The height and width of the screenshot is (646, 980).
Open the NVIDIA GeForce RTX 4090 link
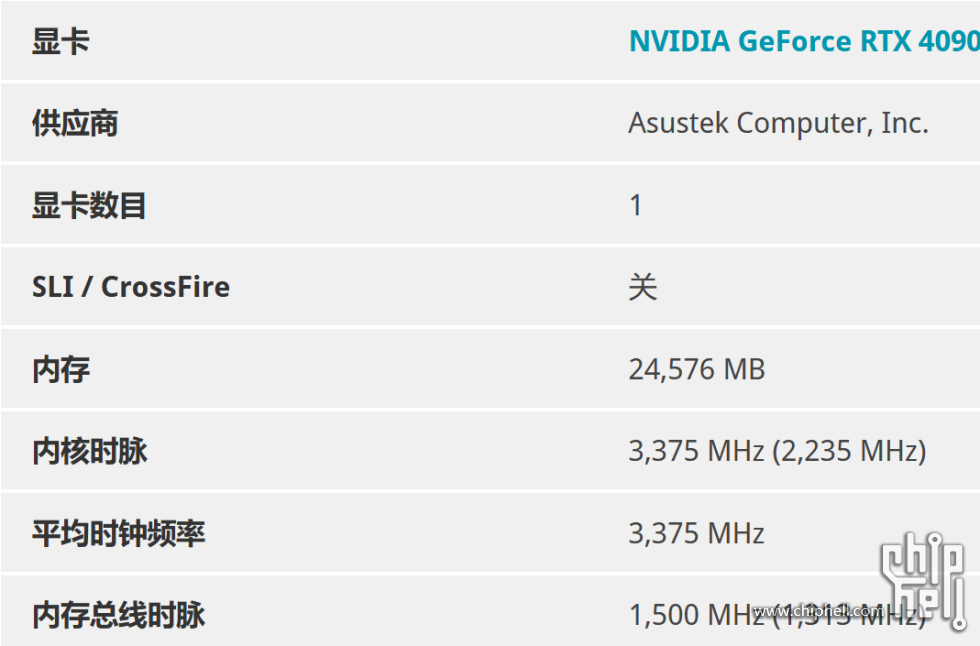tap(804, 41)
